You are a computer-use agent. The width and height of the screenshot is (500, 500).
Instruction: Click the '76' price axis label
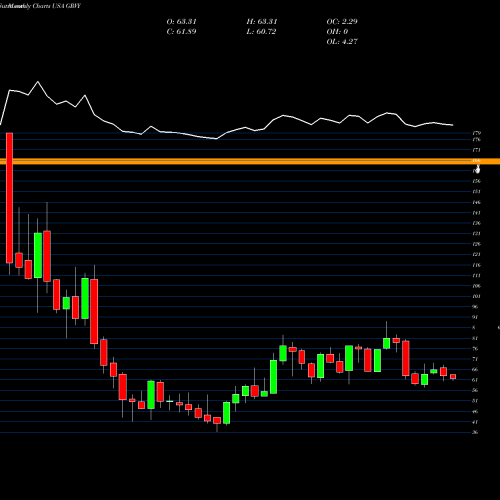(x=475, y=349)
